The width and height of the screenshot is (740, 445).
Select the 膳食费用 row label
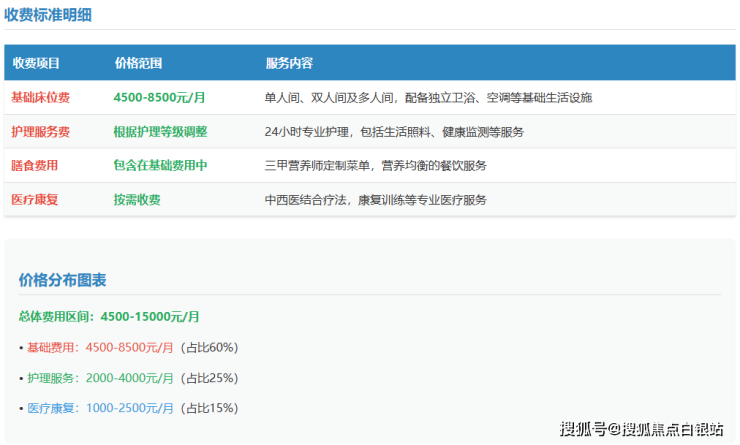35,165
